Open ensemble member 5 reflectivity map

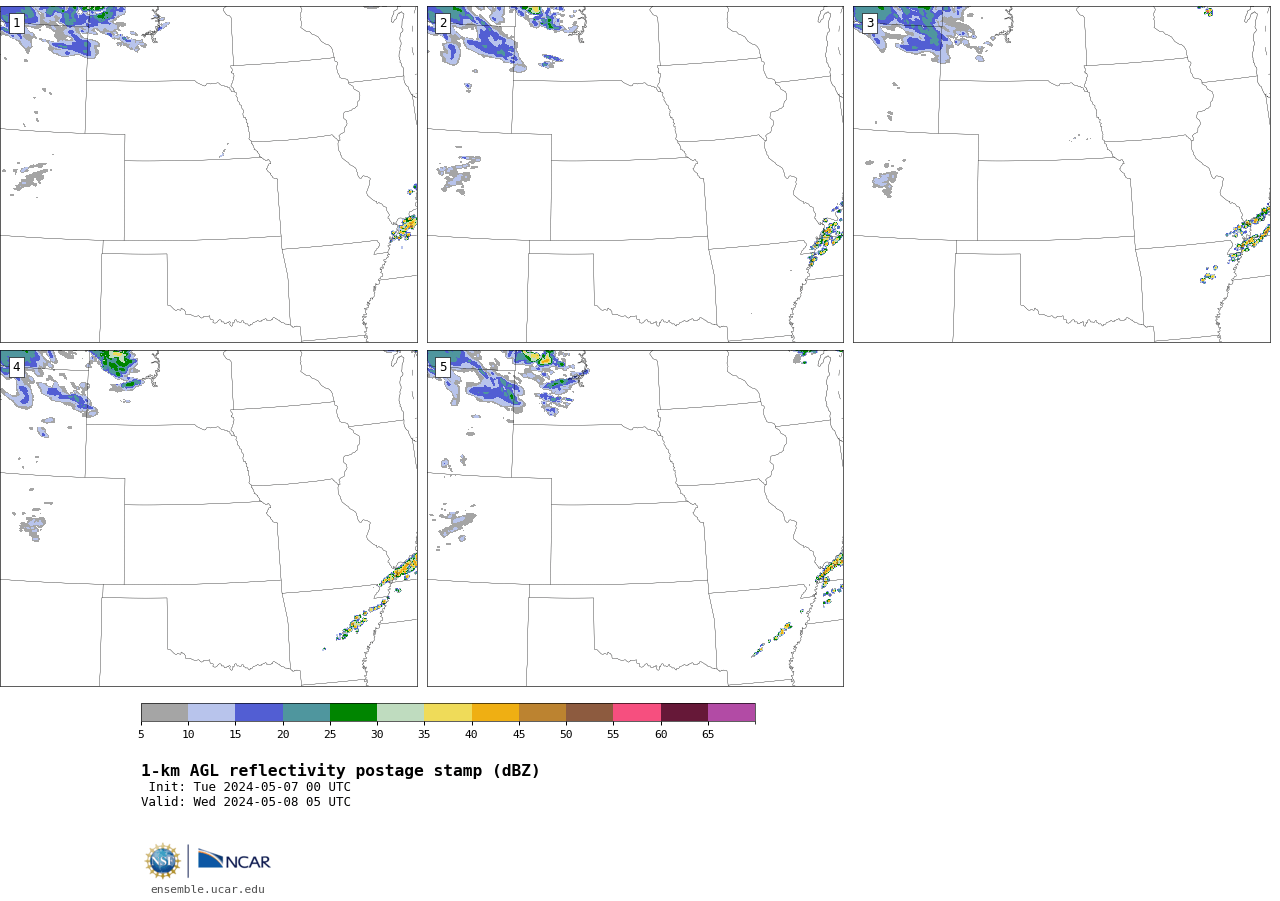(635, 518)
